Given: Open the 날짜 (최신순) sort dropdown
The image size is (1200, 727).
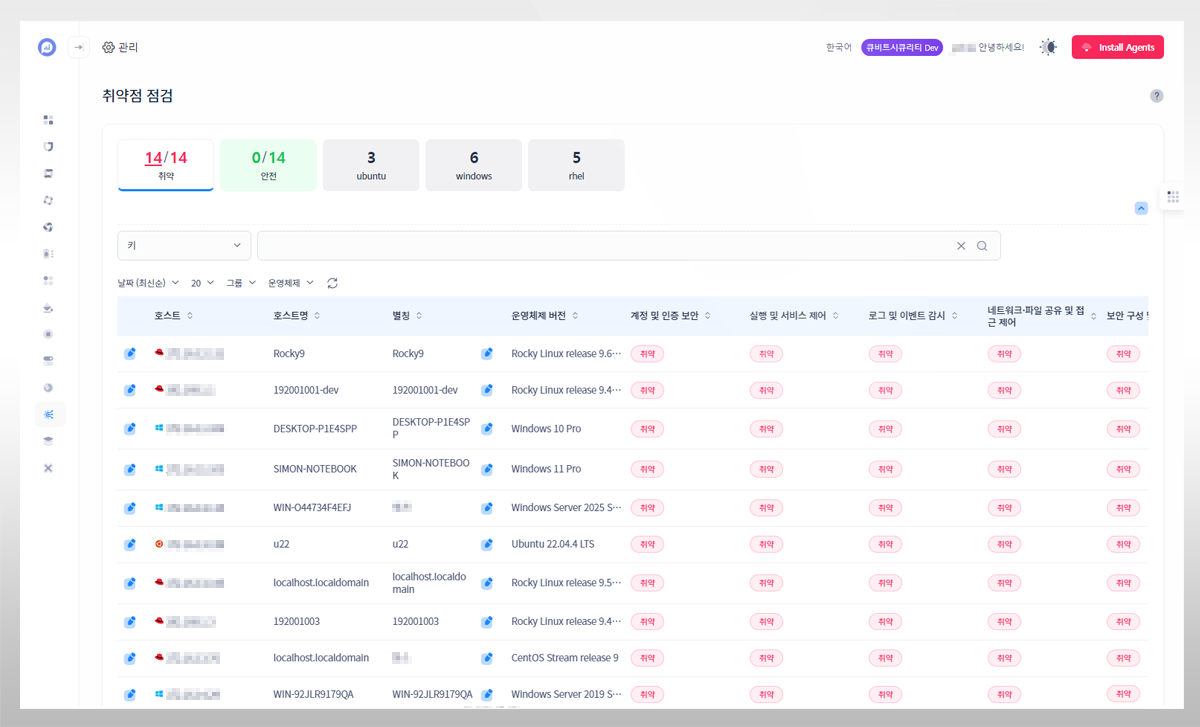Looking at the screenshot, I should click(x=149, y=283).
